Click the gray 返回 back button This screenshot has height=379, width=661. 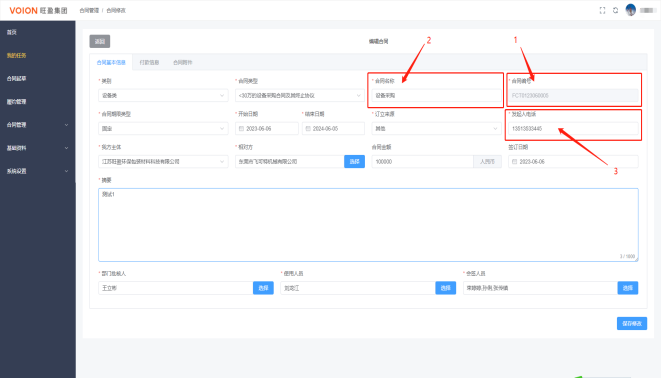coord(100,41)
